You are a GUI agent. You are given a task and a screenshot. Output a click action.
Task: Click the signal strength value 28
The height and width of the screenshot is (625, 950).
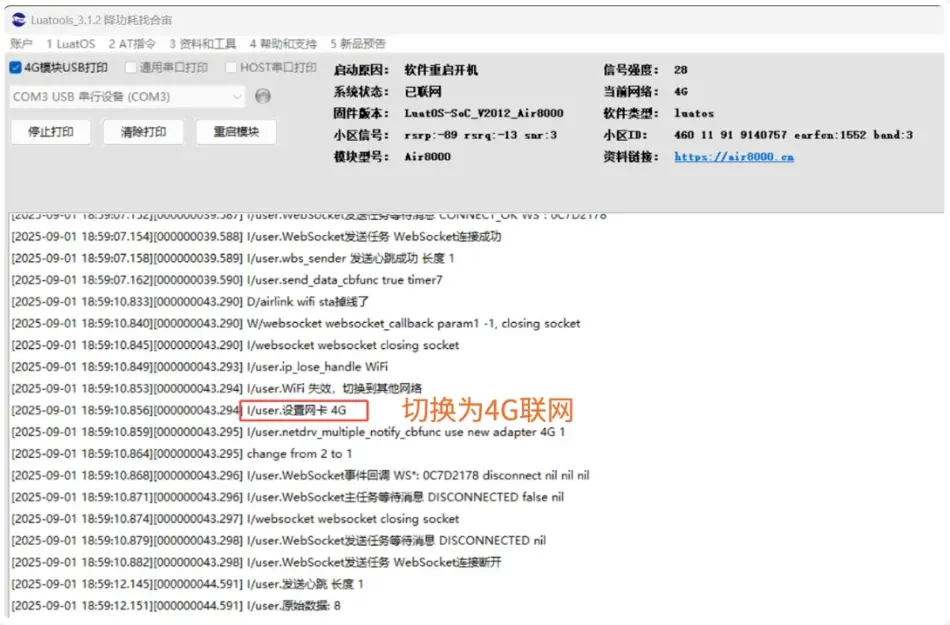[x=680, y=70]
